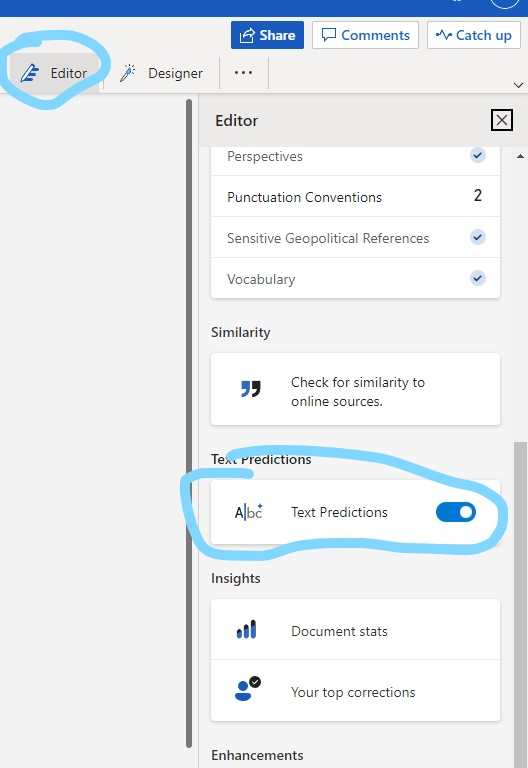This screenshot has width=528, height=768.
Task: Close the Editor pane
Action: 502,120
